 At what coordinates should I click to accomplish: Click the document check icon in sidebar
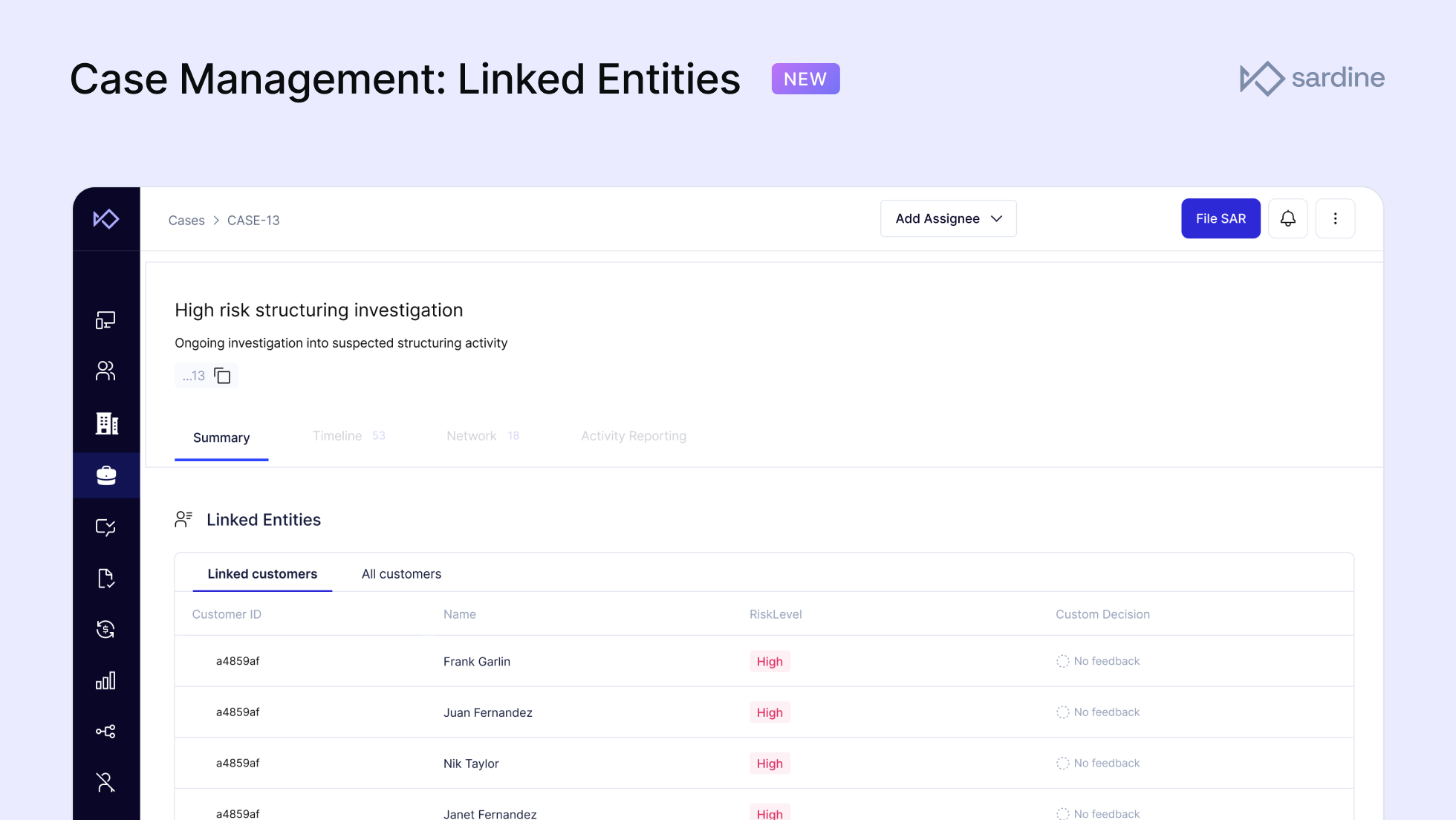pyautogui.click(x=106, y=578)
